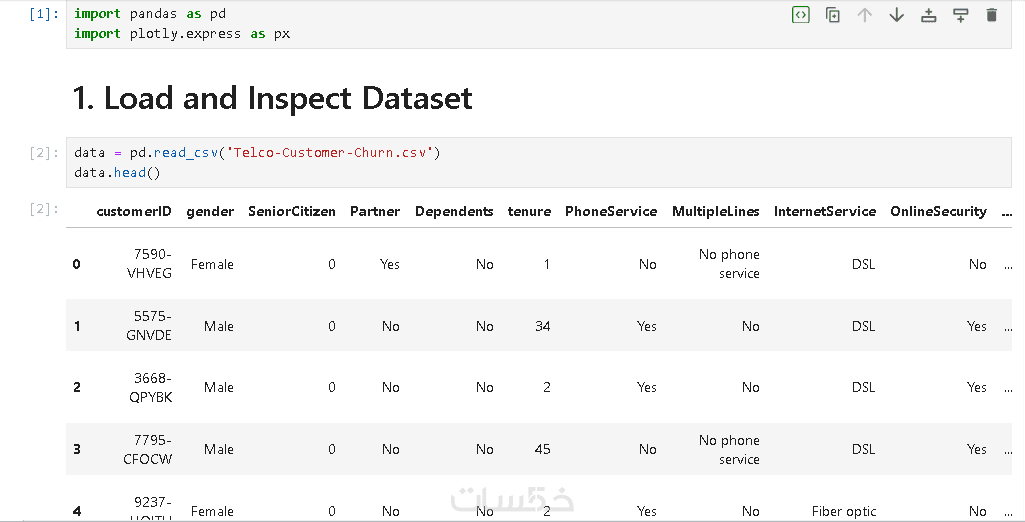Move the cell down with the arrow
The image size is (1025, 522).
coord(896,15)
